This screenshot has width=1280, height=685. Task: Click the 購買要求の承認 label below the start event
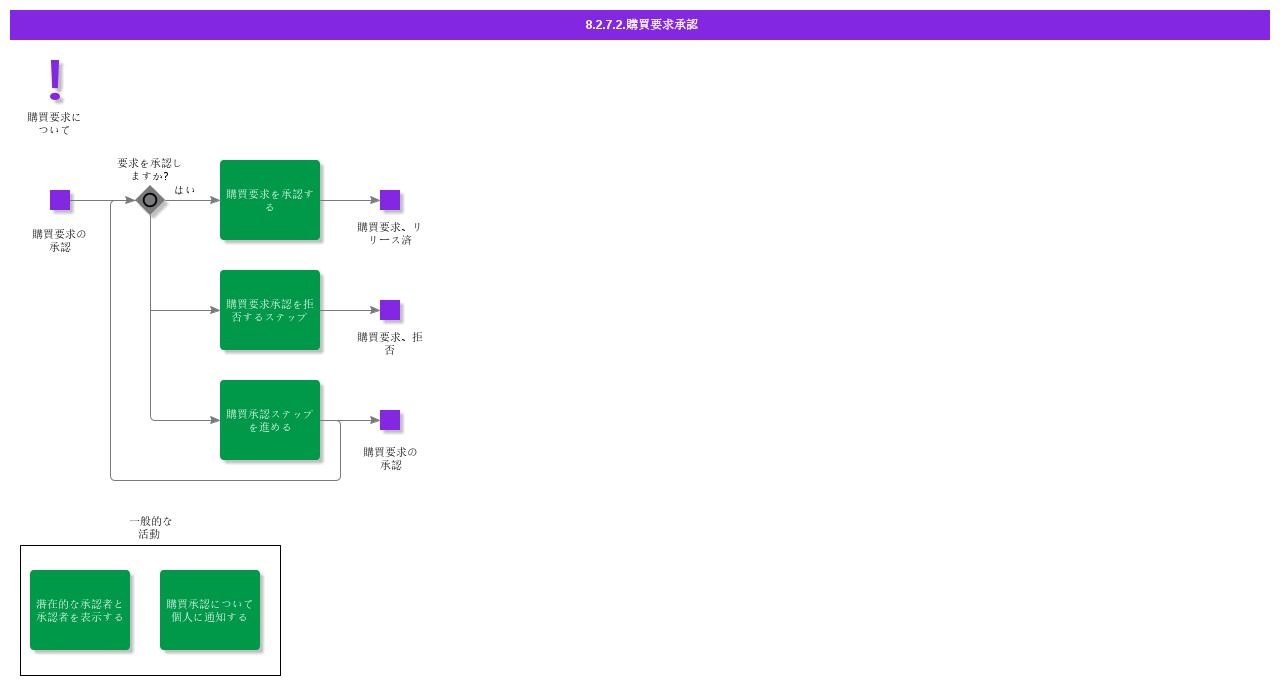pos(59,240)
